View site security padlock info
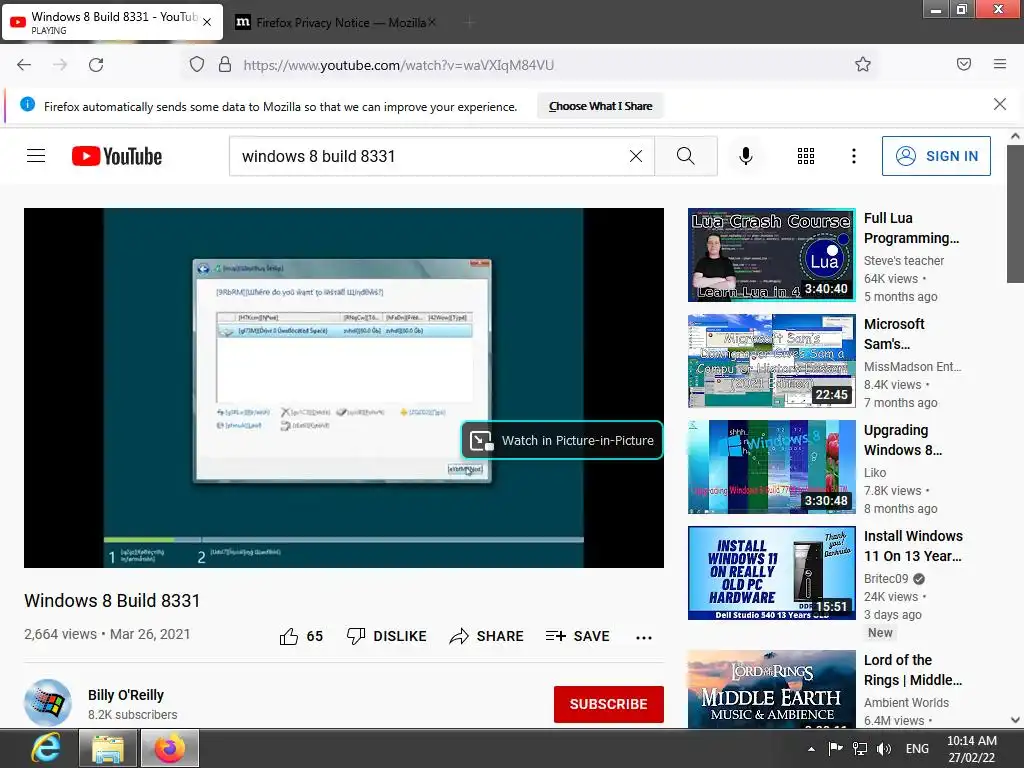 (225, 65)
